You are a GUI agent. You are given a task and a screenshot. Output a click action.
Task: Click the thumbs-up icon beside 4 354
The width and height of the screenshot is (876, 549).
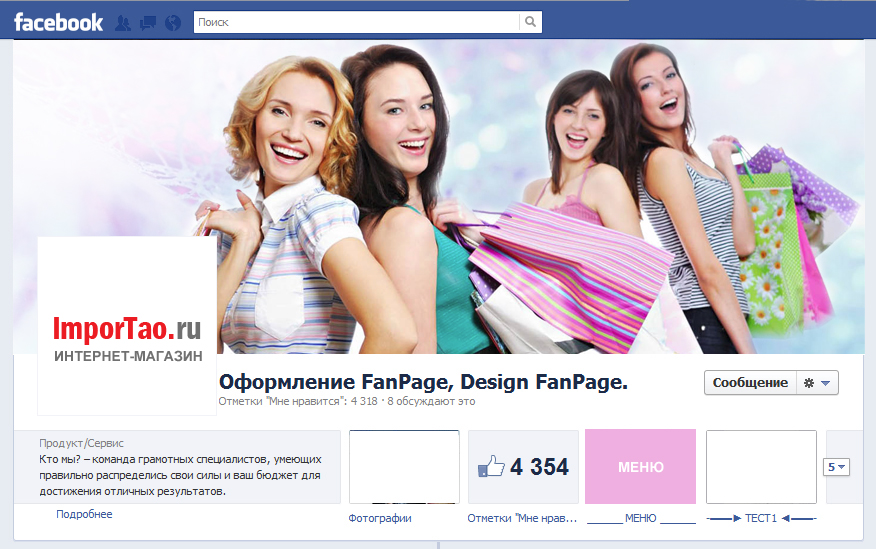click(491, 466)
